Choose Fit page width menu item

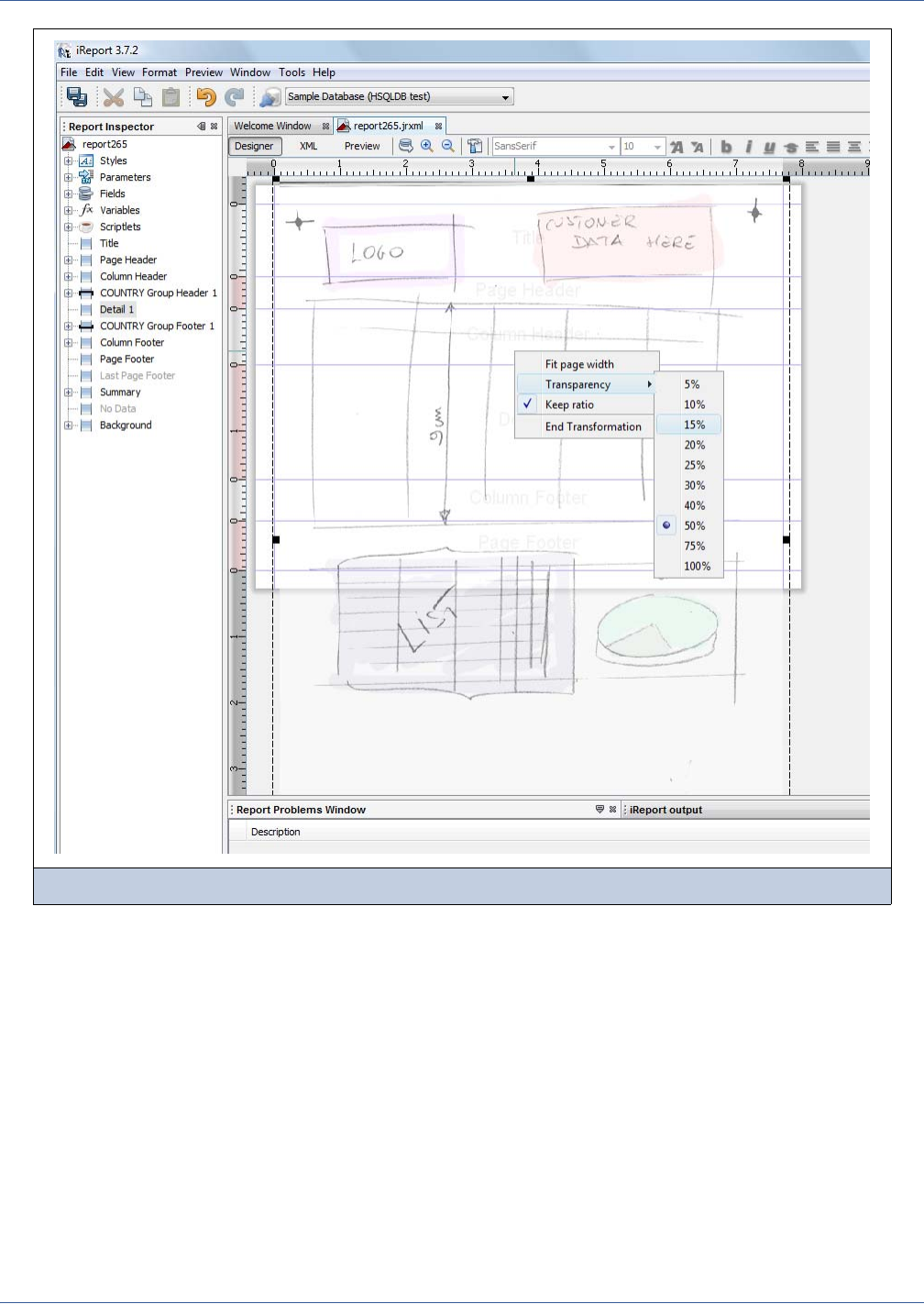[585, 364]
